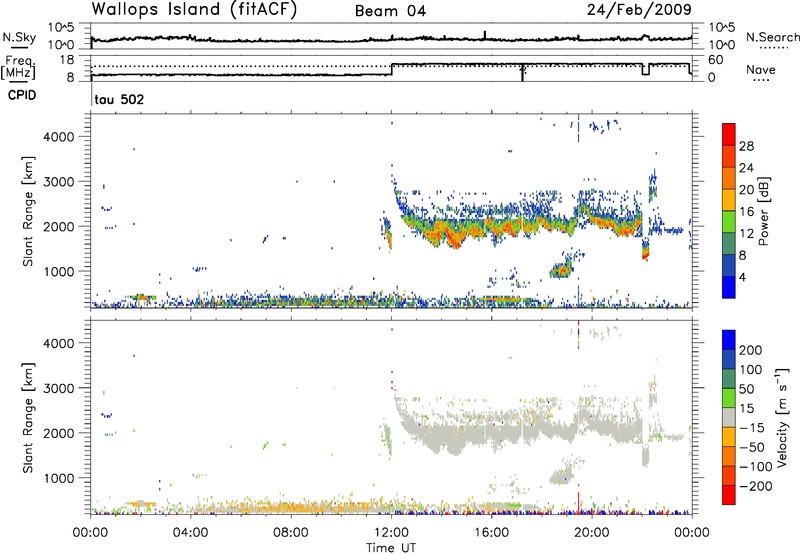
Task: Click the '18' frequency axis tick
Action: pyautogui.click(x=66, y=60)
